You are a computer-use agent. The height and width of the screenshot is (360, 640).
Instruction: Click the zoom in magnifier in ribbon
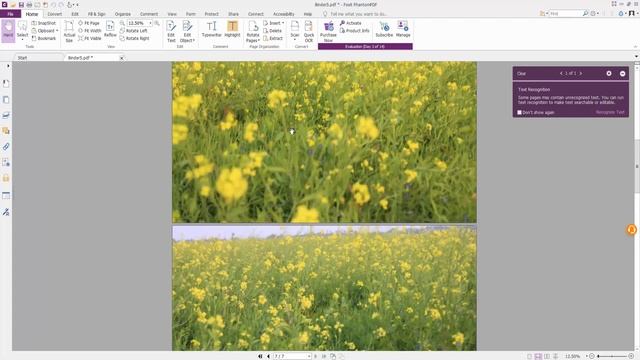(157, 23)
